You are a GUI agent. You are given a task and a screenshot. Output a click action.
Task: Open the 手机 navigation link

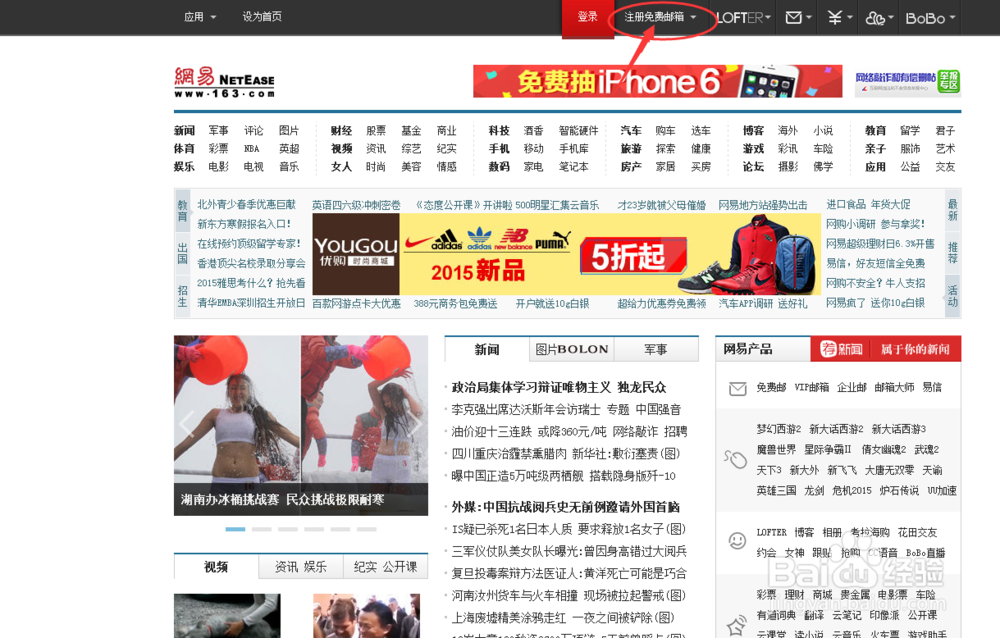coord(499,149)
